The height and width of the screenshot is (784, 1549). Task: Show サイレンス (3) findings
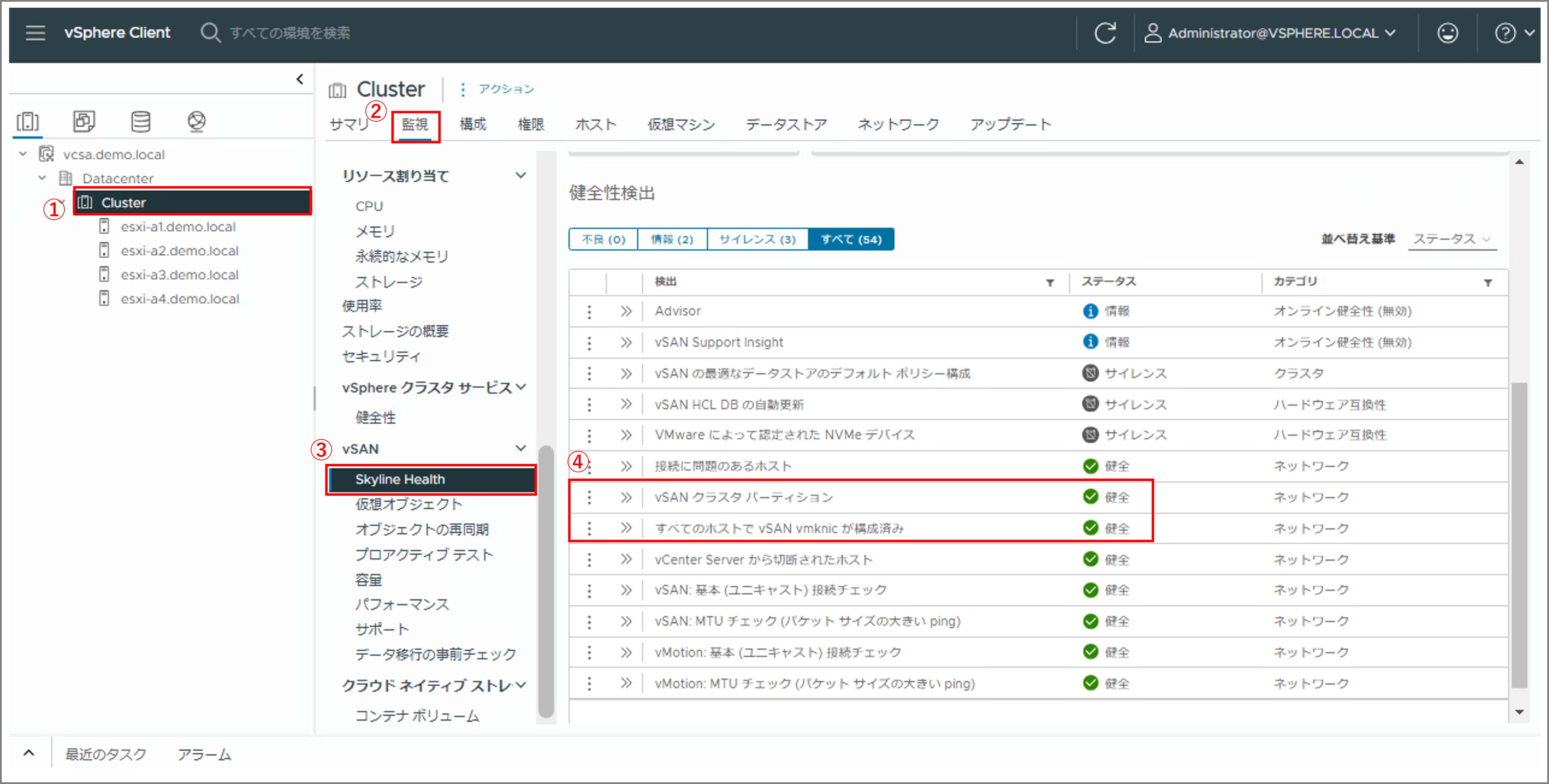tap(758, 239)
